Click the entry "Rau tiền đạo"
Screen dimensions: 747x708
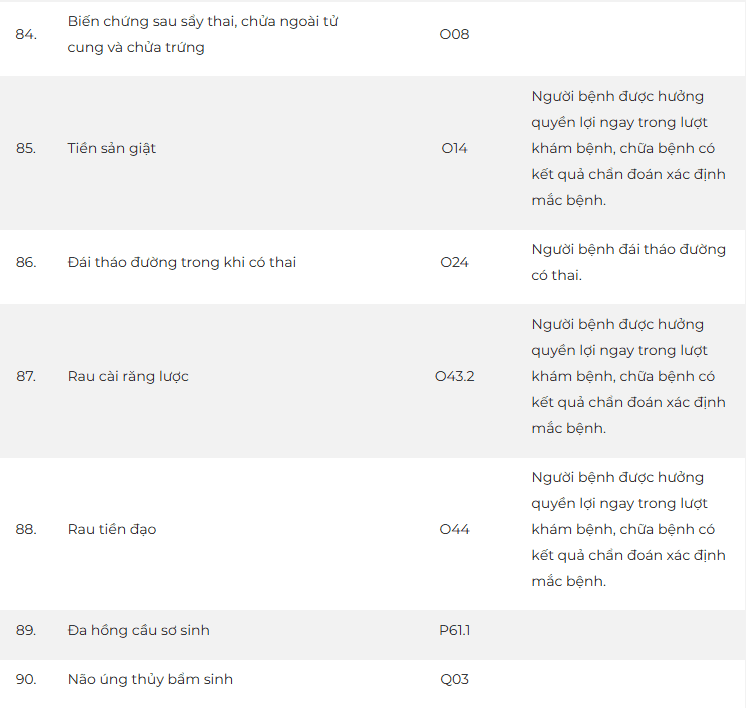(112, 529)
